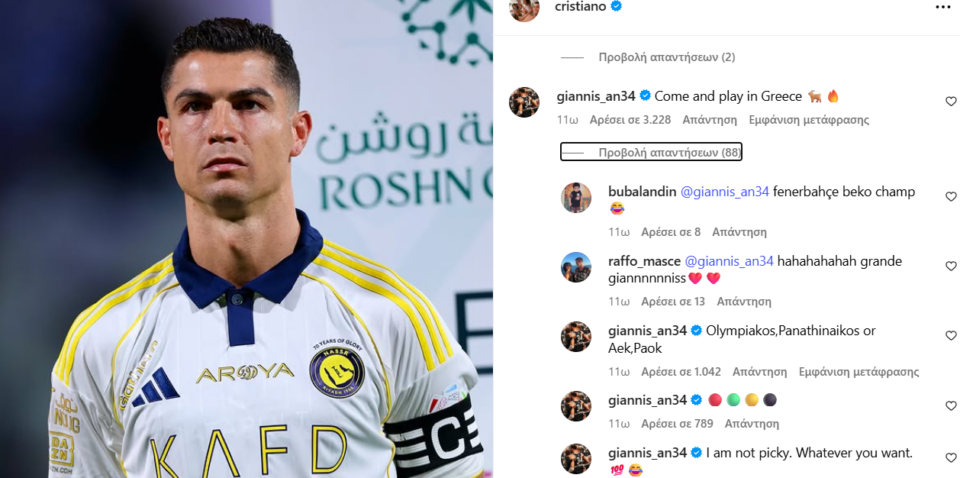Like raffo_masce's hahahahahah grande comment
Viewport: 960px width, 478px height.
951,266
